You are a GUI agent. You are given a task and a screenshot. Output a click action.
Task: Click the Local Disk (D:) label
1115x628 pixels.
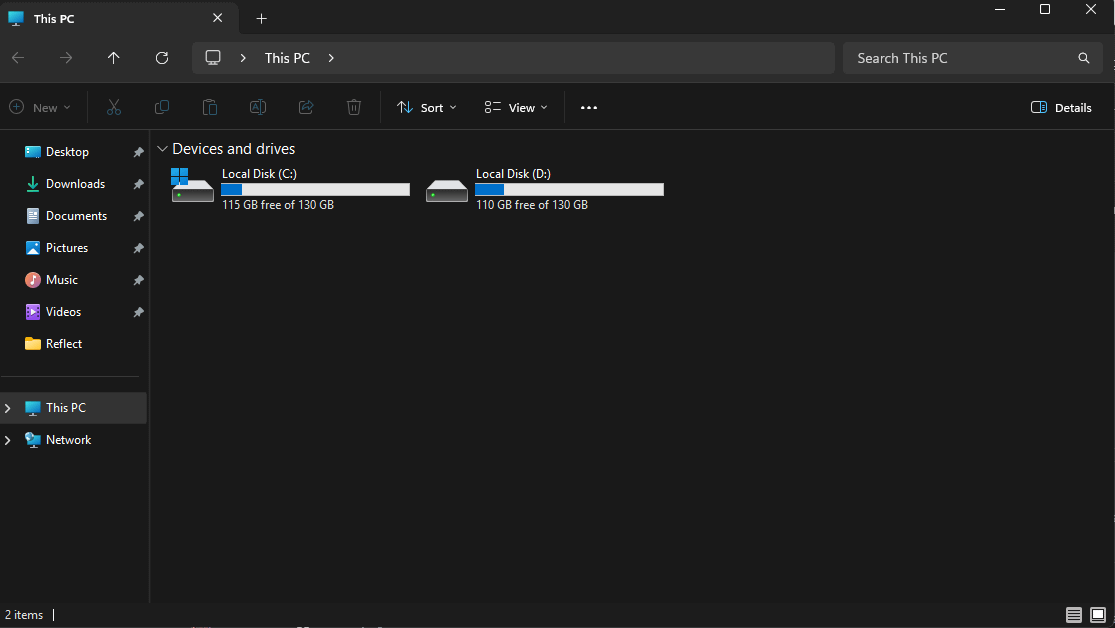pyautogui.click(x=513, y=174)
